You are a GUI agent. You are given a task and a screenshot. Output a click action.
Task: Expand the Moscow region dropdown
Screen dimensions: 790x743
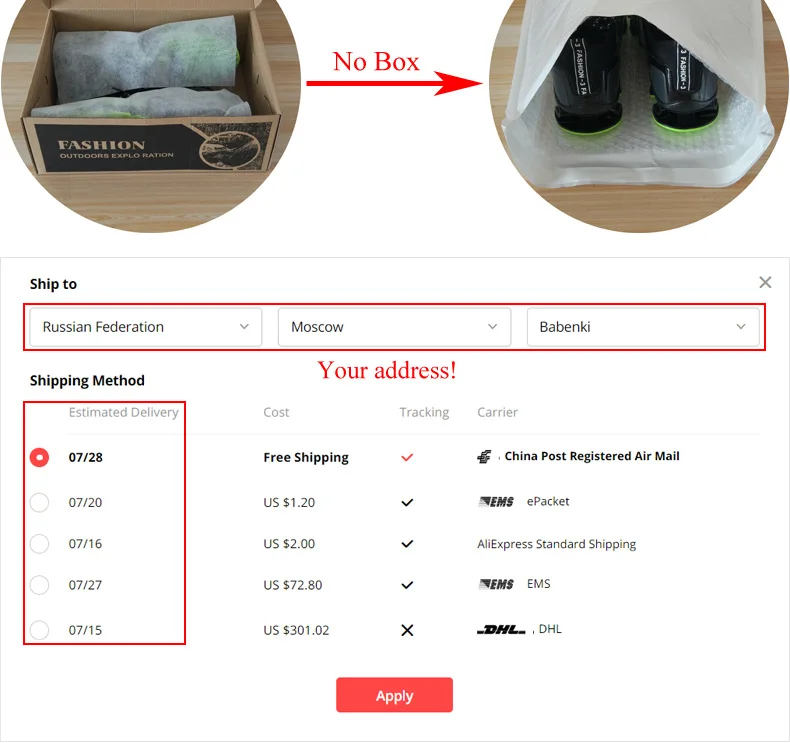[x=394, y=327]
